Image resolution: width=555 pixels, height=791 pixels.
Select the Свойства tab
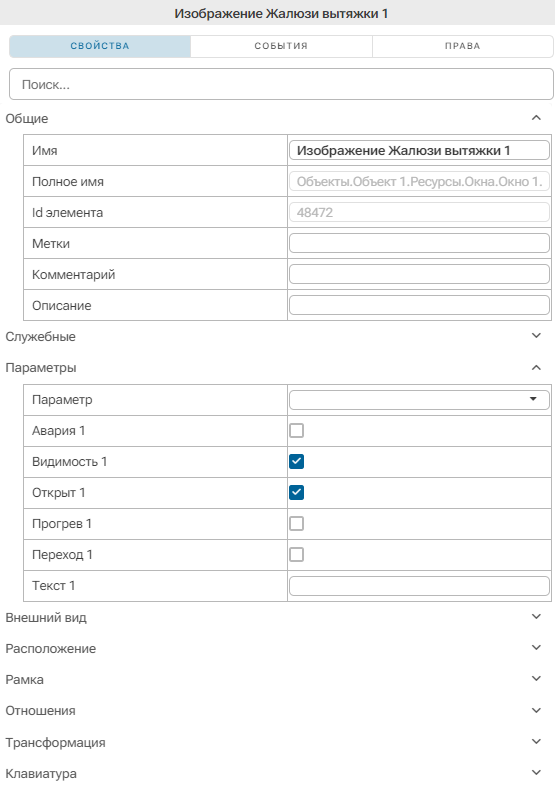(x=100, y=46)
